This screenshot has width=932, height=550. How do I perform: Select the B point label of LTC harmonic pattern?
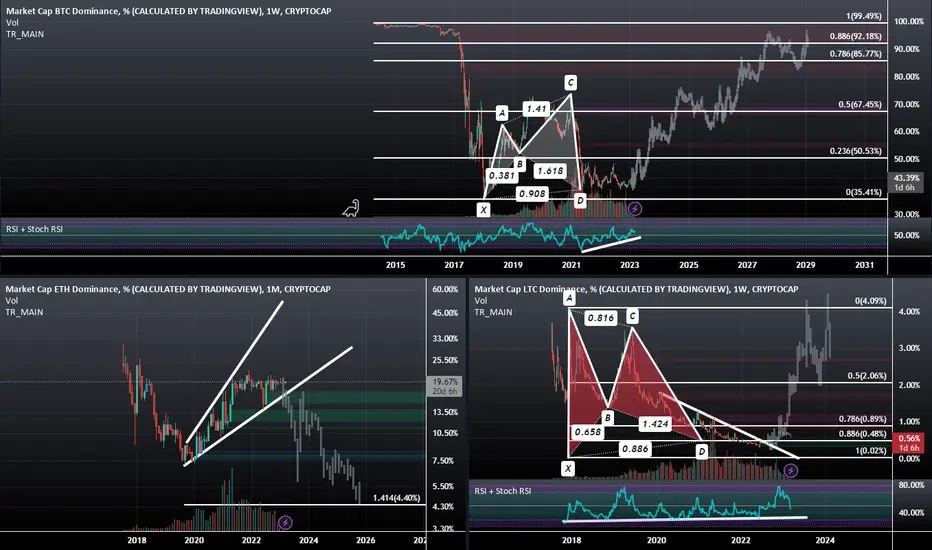pyautogui.click(x=607, y=418)
